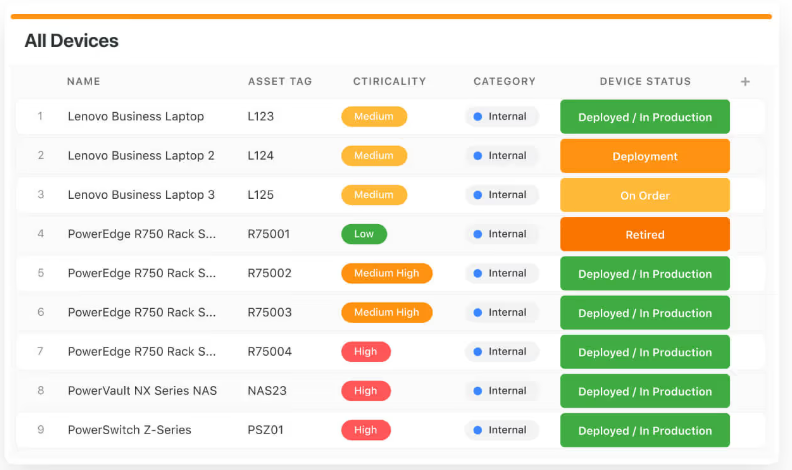Open PowerVault NX Series NAS name
Viewport: 792px width, 470px height.
142,391
